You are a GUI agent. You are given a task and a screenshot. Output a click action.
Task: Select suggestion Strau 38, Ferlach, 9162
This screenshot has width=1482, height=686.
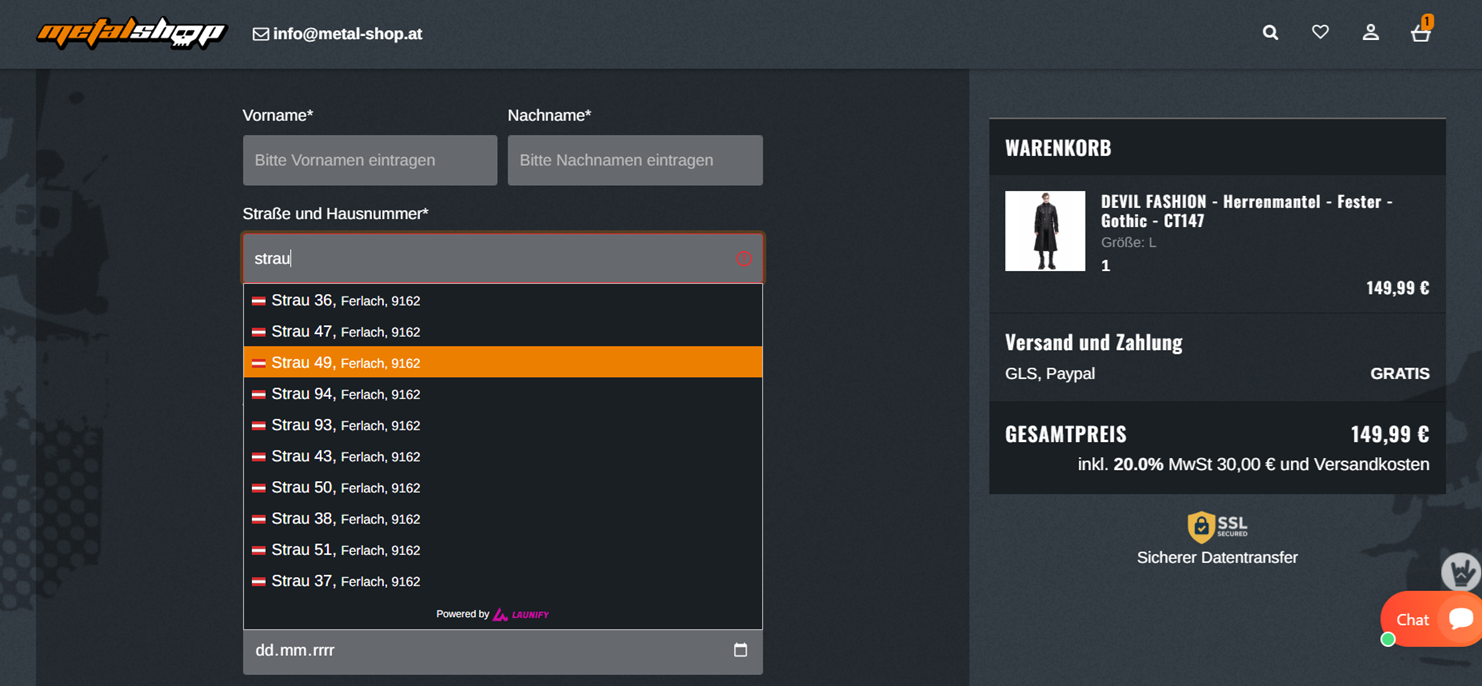503,518
